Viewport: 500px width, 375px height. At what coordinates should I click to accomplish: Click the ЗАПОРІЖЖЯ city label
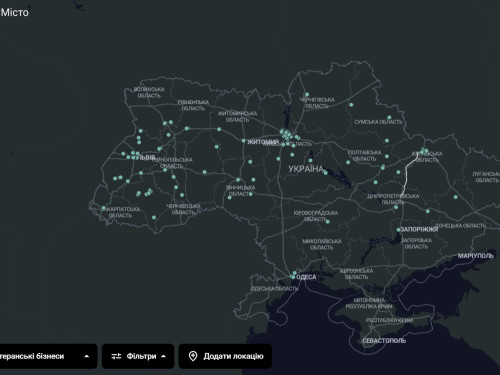tap(419, 230)
